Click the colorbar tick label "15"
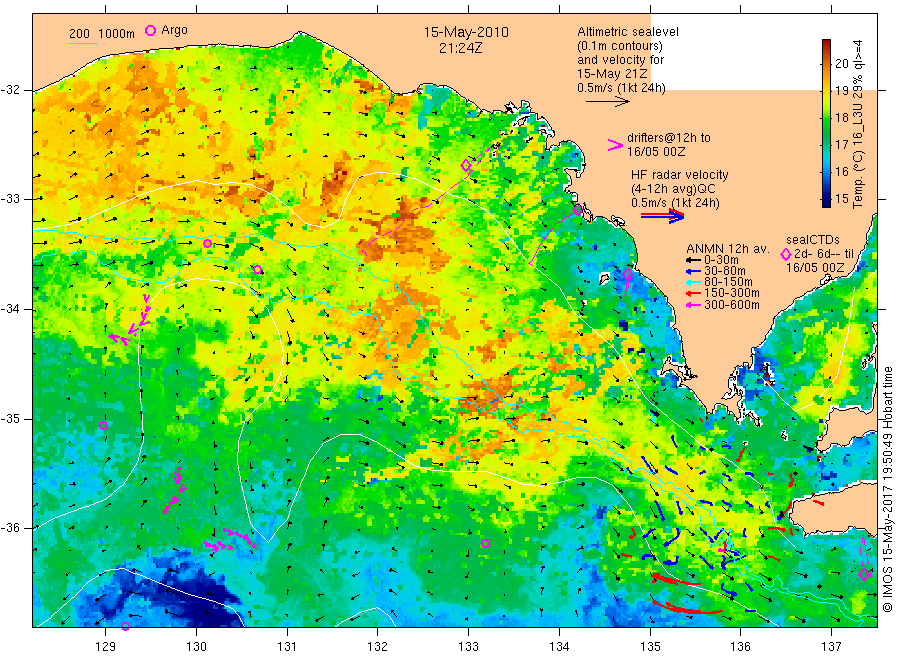 pyautogui.click(x=841, y=199)
